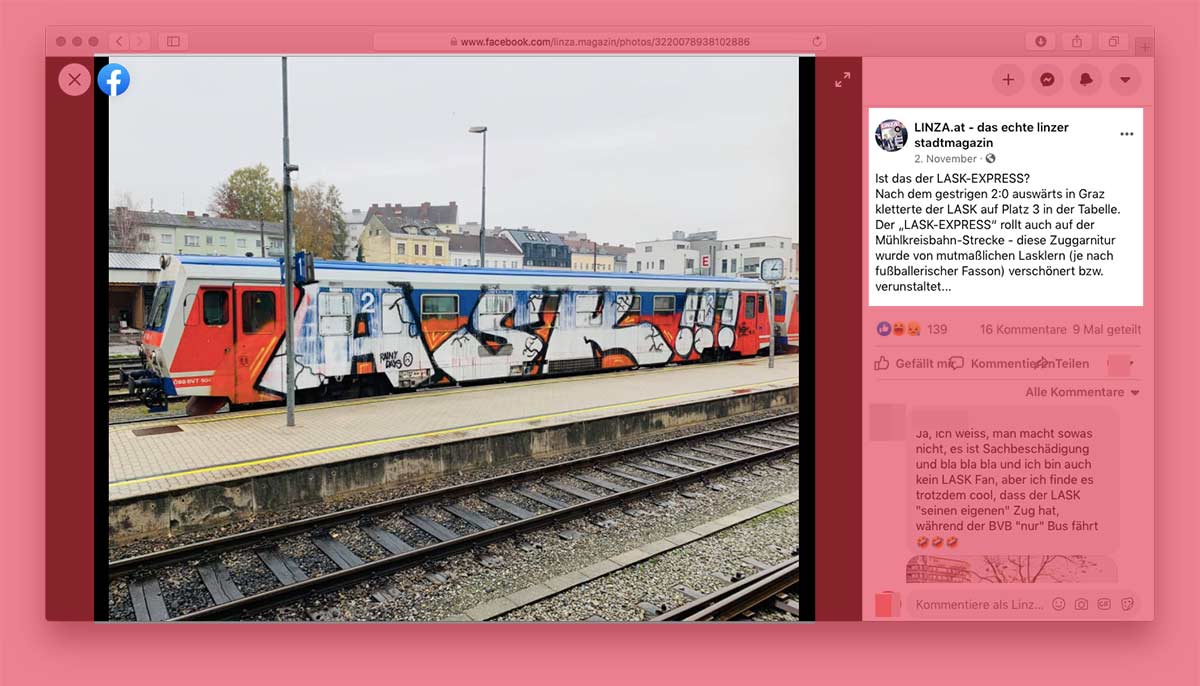The image size is (1200, 686).
Task: Open the sticker picker icon
Action: (x=1127, y=604)
